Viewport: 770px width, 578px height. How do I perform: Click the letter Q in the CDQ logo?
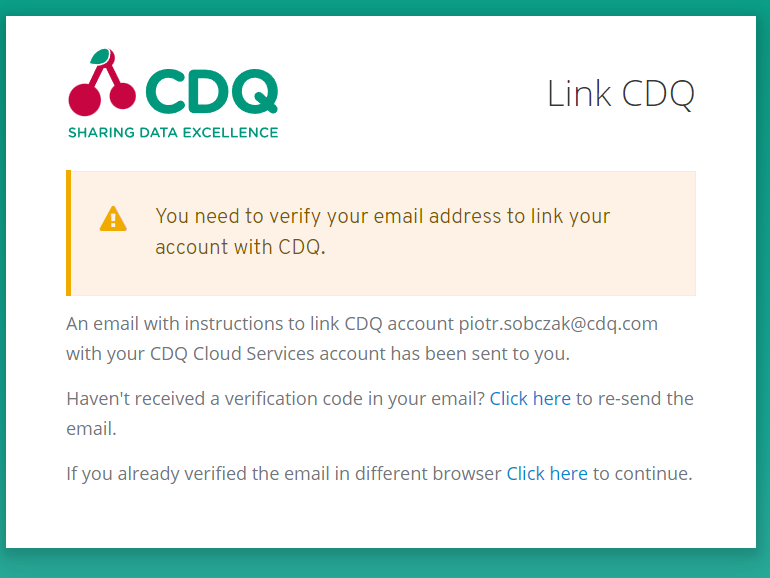point(255,92)
